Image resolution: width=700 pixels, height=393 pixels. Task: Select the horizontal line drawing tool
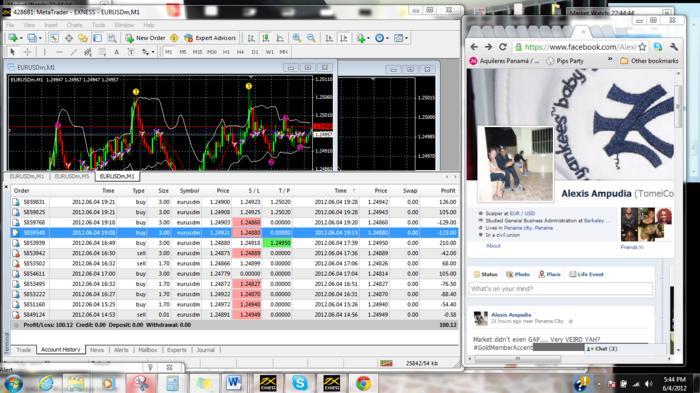click(59, 52)
